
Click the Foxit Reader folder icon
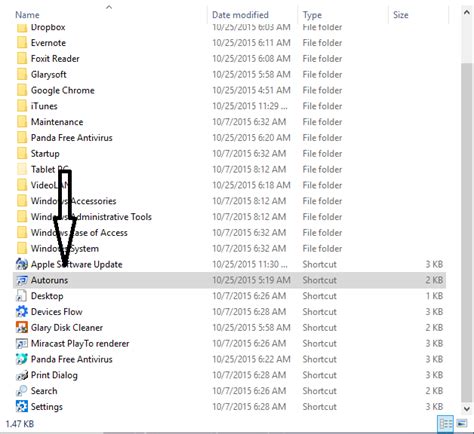click(22, 59)
